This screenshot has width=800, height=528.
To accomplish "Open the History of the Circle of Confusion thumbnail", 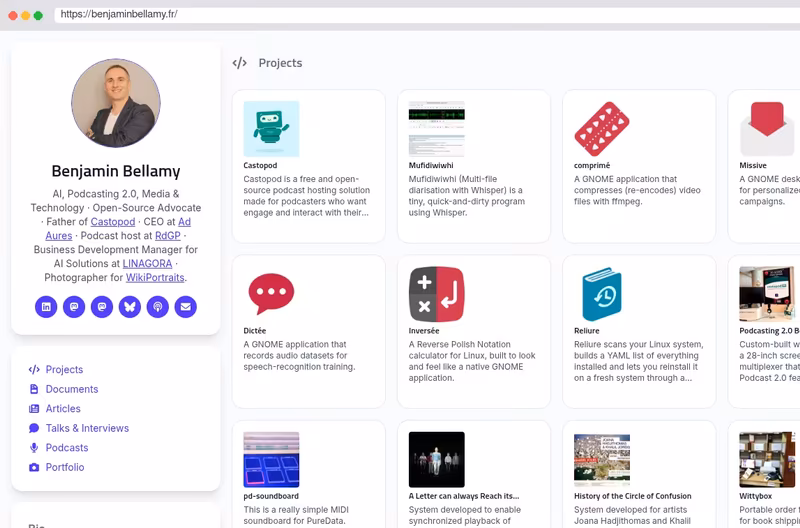I will tap(602, 459).
